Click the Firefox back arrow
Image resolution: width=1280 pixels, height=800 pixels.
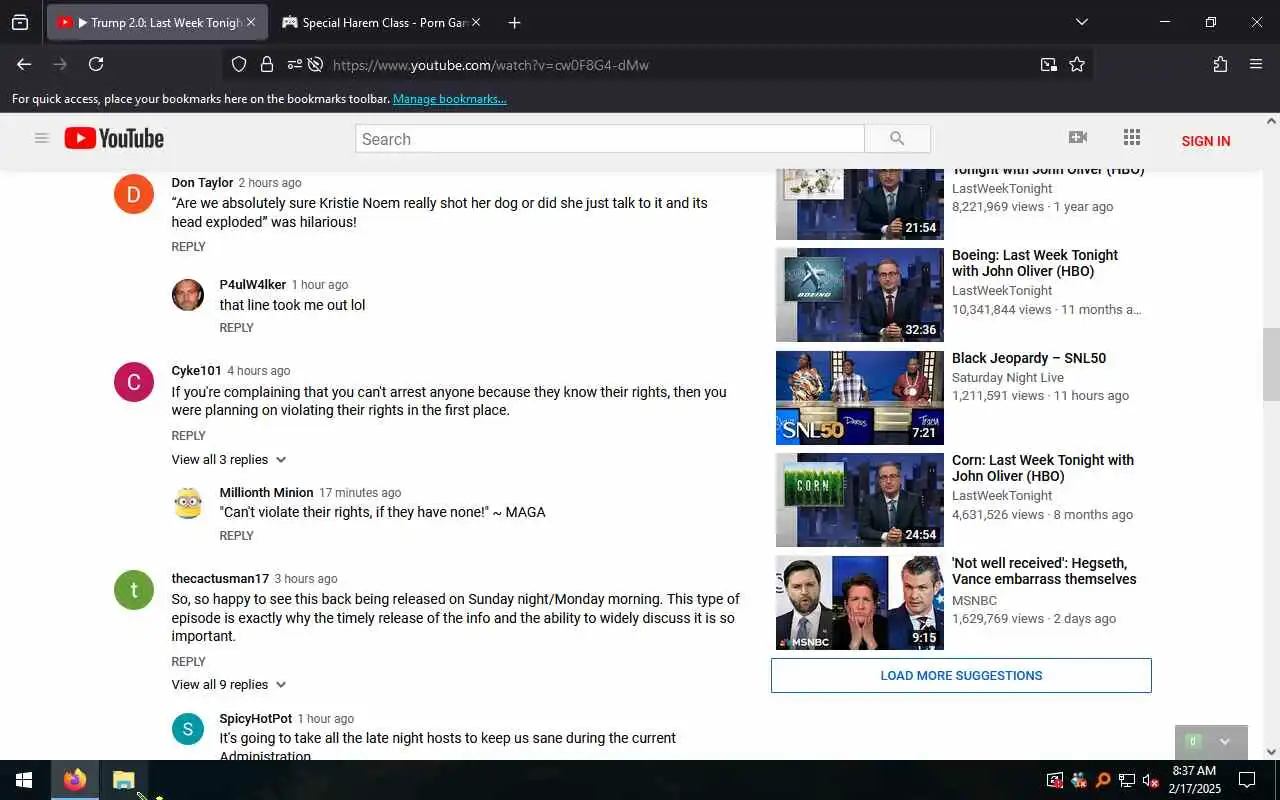24,64
